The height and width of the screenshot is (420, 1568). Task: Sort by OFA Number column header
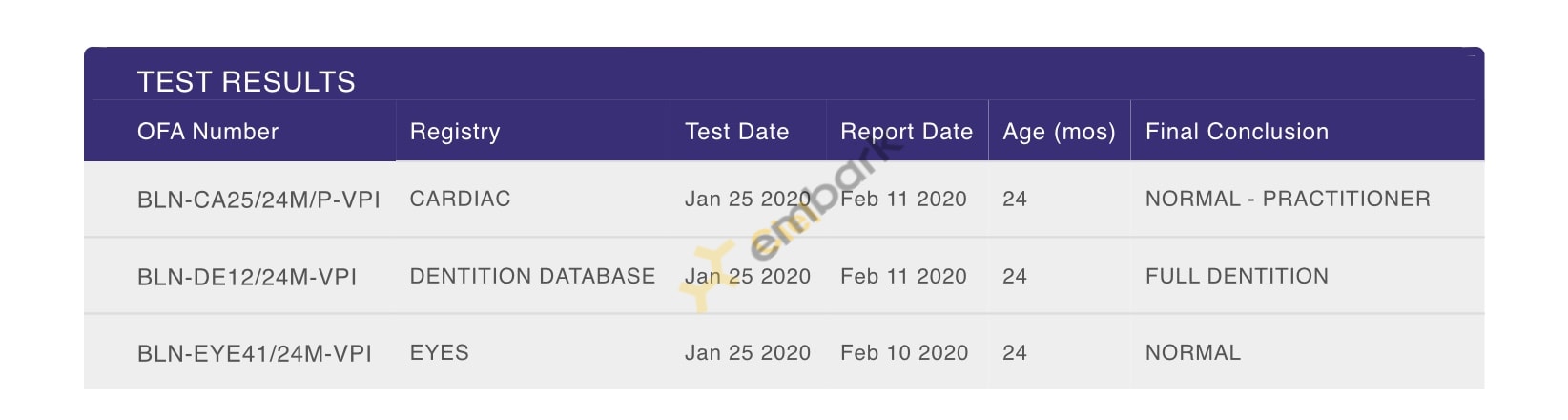coord(208,132)
